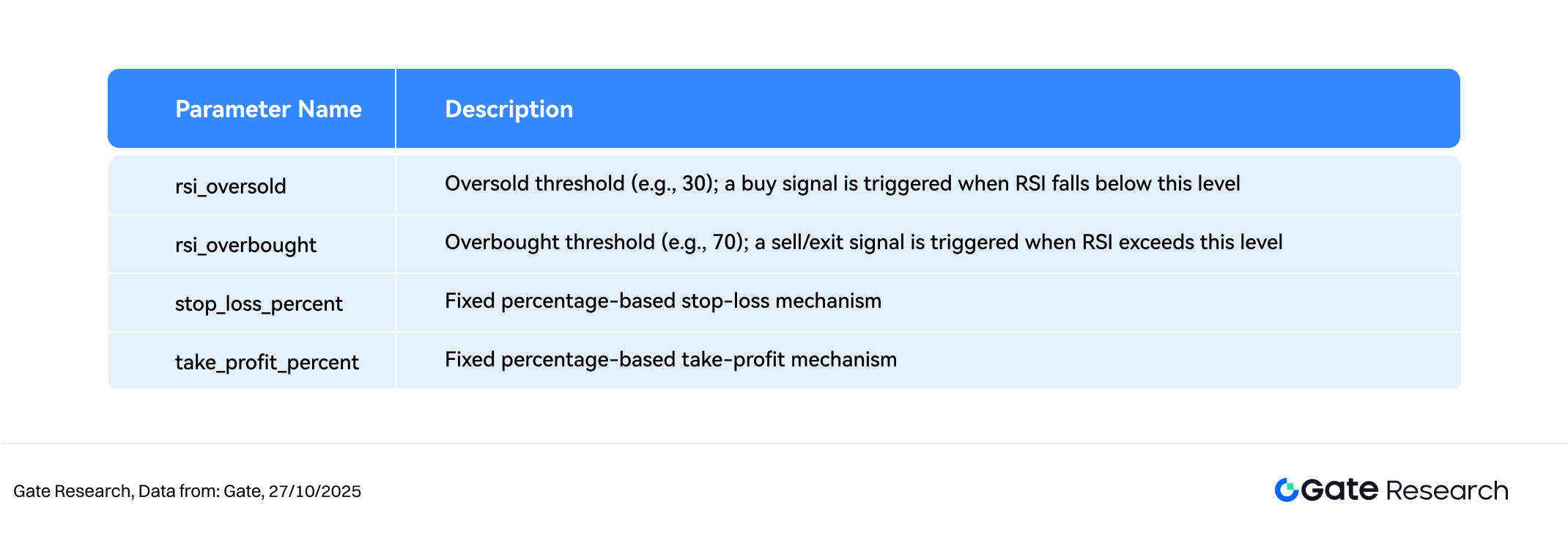Screen dimensions: 1568x538
Task: Click the take-profit mechanism description
Action: click(670, 359)
